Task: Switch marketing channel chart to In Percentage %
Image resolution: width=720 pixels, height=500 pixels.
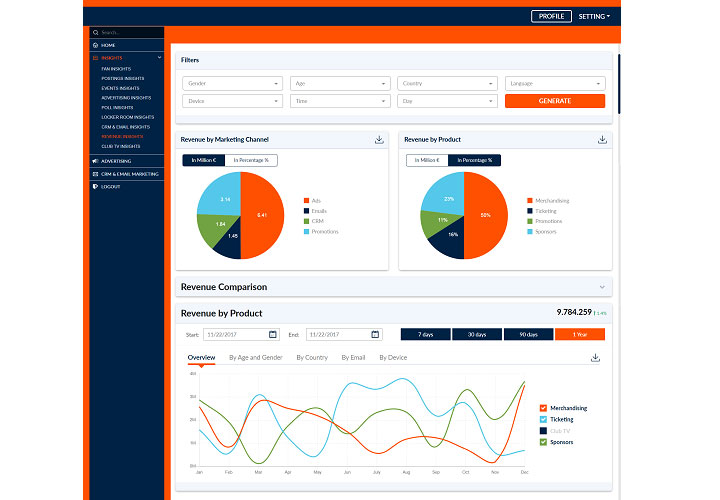Action: (x=251, y=160)
